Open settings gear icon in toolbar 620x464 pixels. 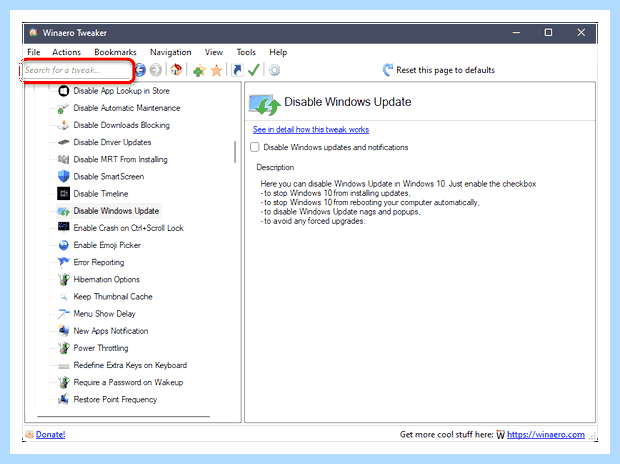[274, 70]
